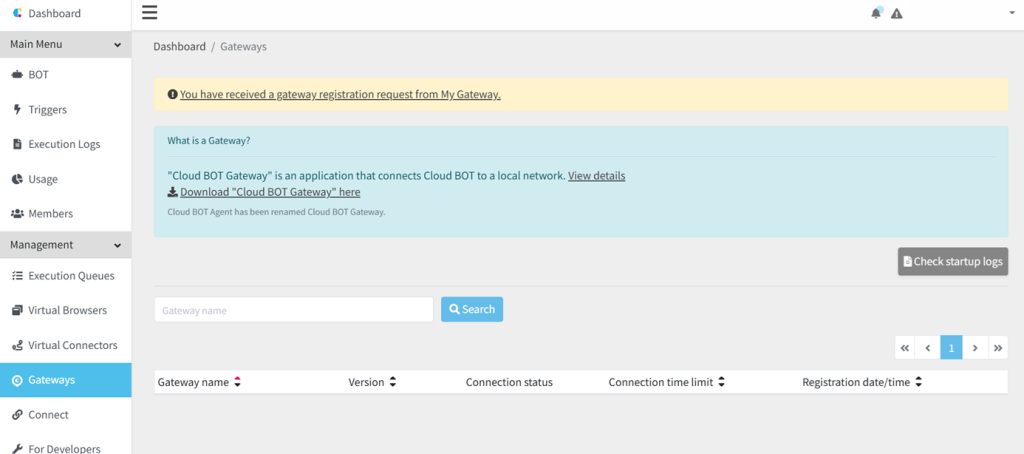Collapse the Management section
Image resolution: width=1024 pixels, height=454 pixels.
(65, 245)
